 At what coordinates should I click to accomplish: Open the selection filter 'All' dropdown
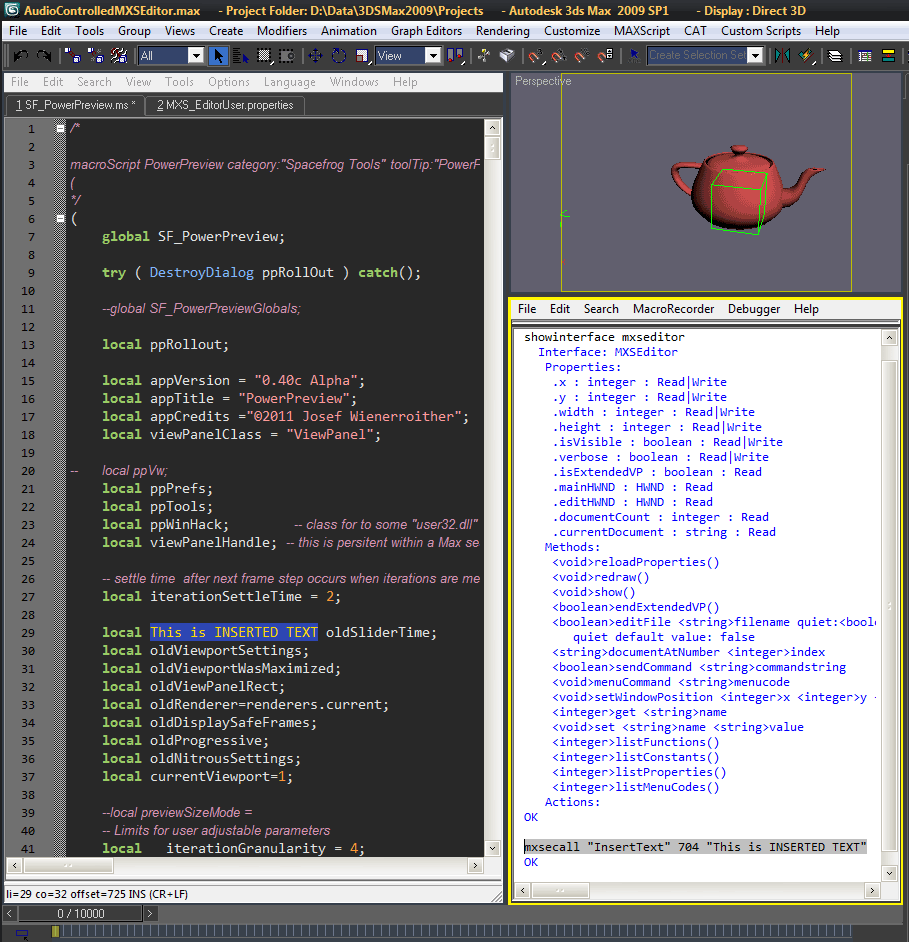point(195,56)
